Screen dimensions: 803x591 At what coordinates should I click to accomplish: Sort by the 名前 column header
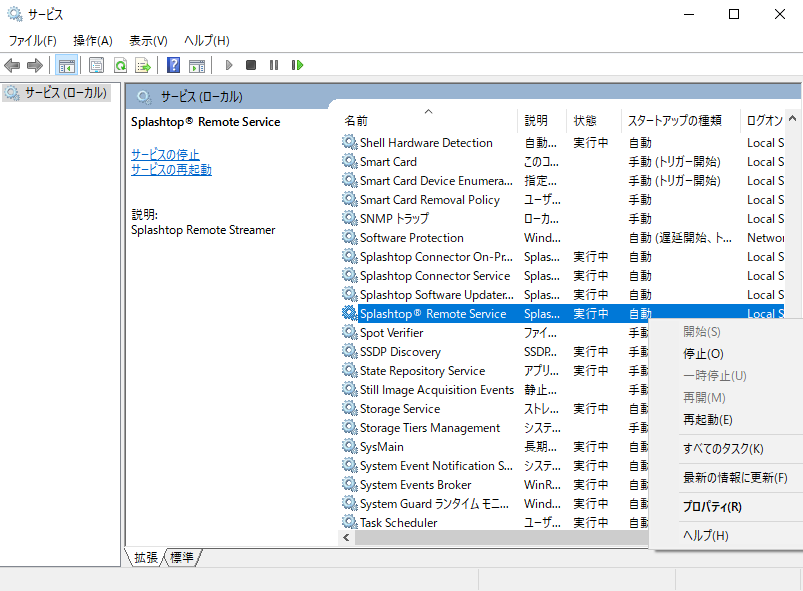pyautogui.click(x=427, y=120)
